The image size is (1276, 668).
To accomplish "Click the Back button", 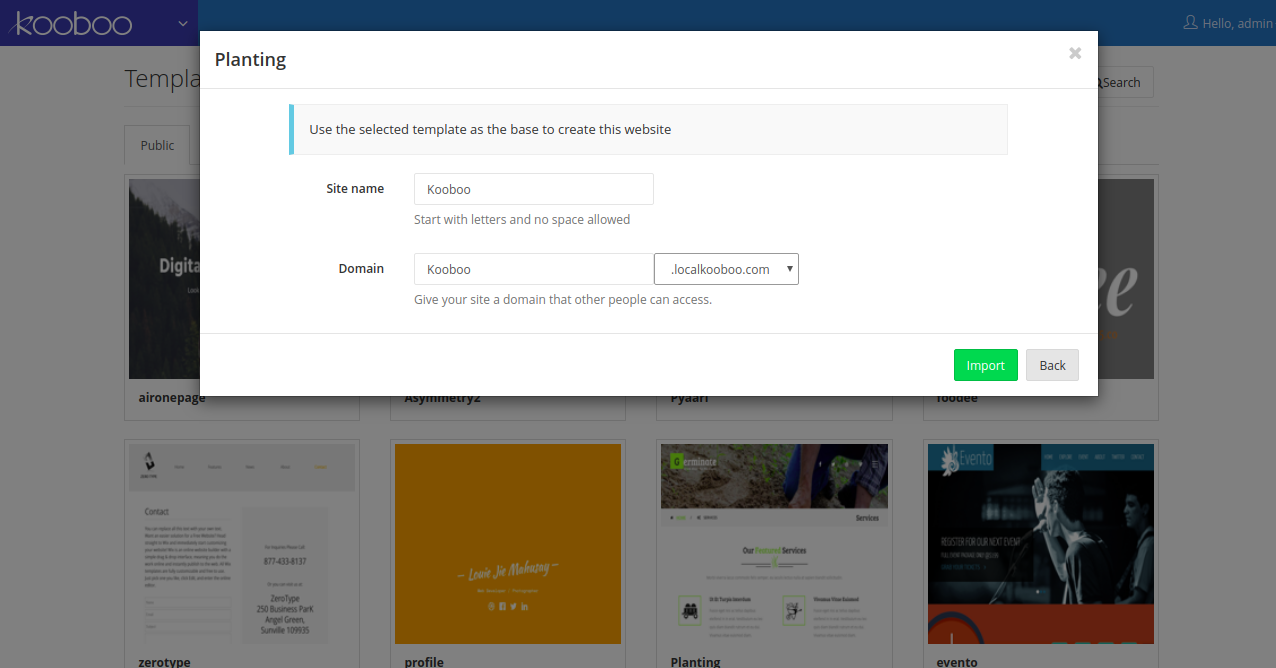I will 1052,365.
